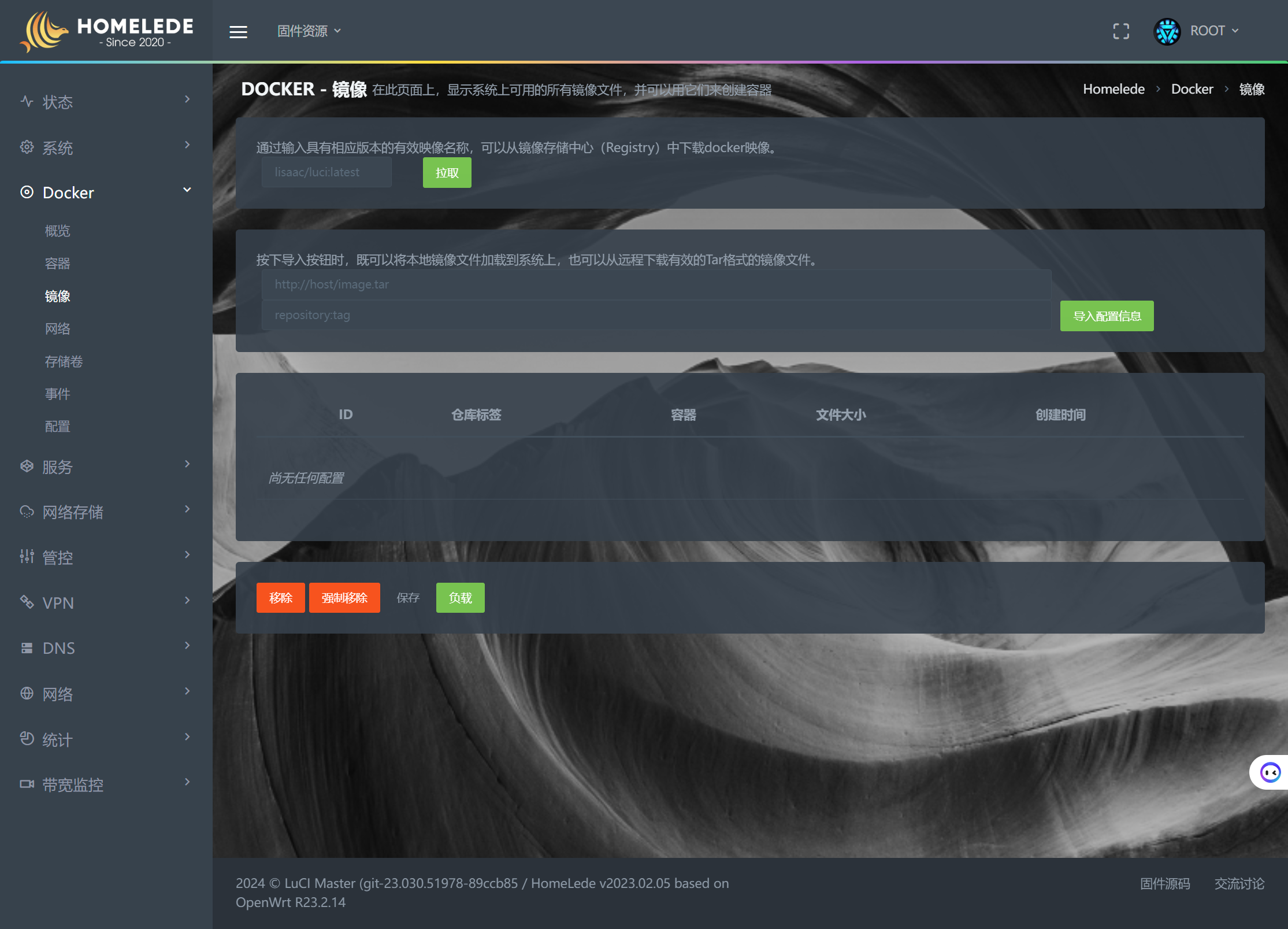Click the red 移除 remove button
Viewport: 1288px width, 929px height.
[280, 598]
